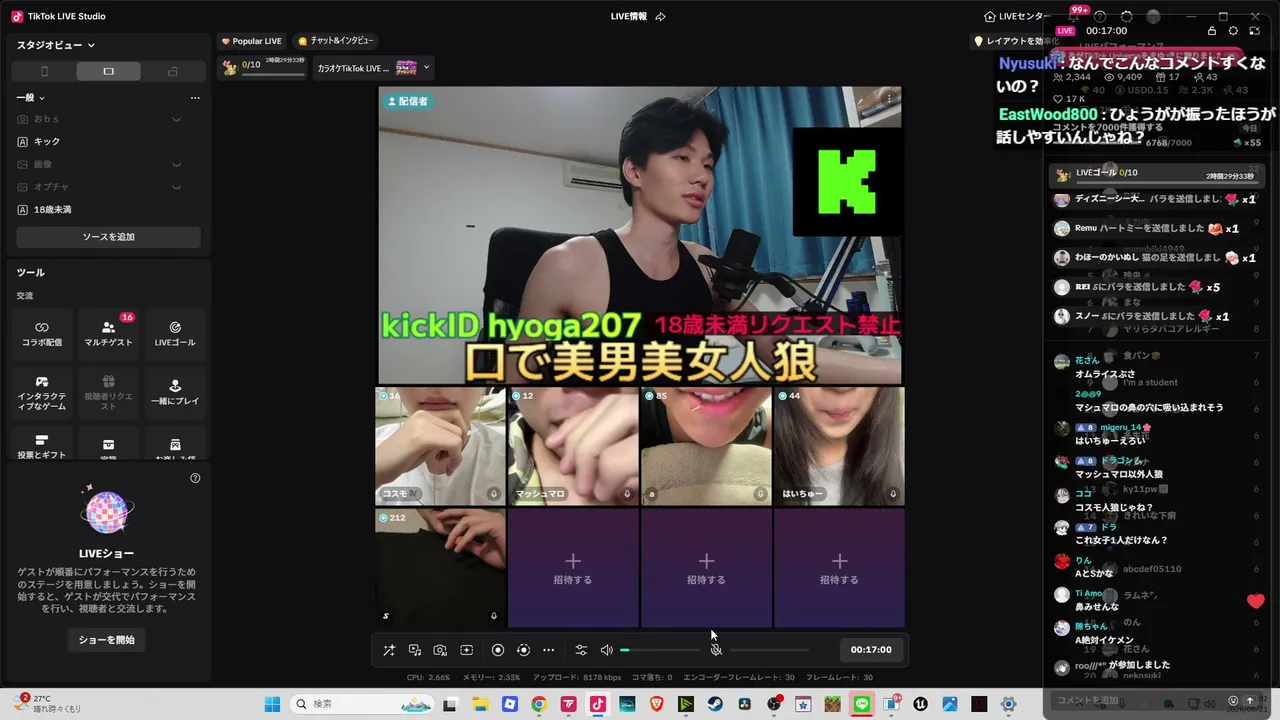Click the LIVE goal 0/10 progress widget

click(x=262, y=67)
